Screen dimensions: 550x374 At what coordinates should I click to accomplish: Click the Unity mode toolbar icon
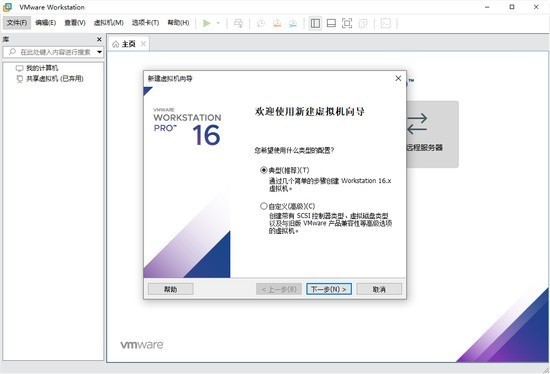click(363, 23)
